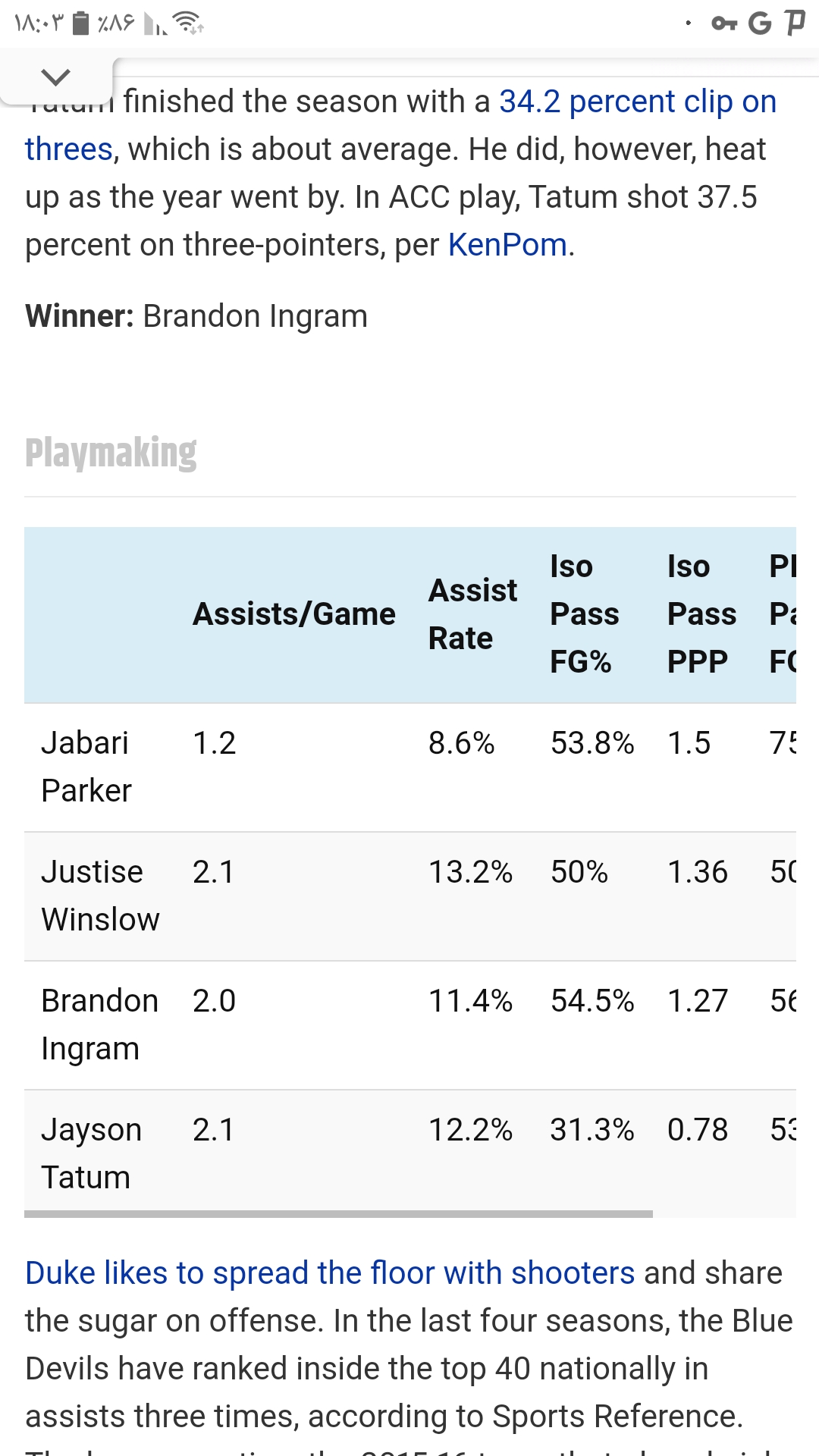Viewport: 819px width, 1456px height.
Task: Select the Iso Pass PPP column header
Action: click(x=701, y=614)
